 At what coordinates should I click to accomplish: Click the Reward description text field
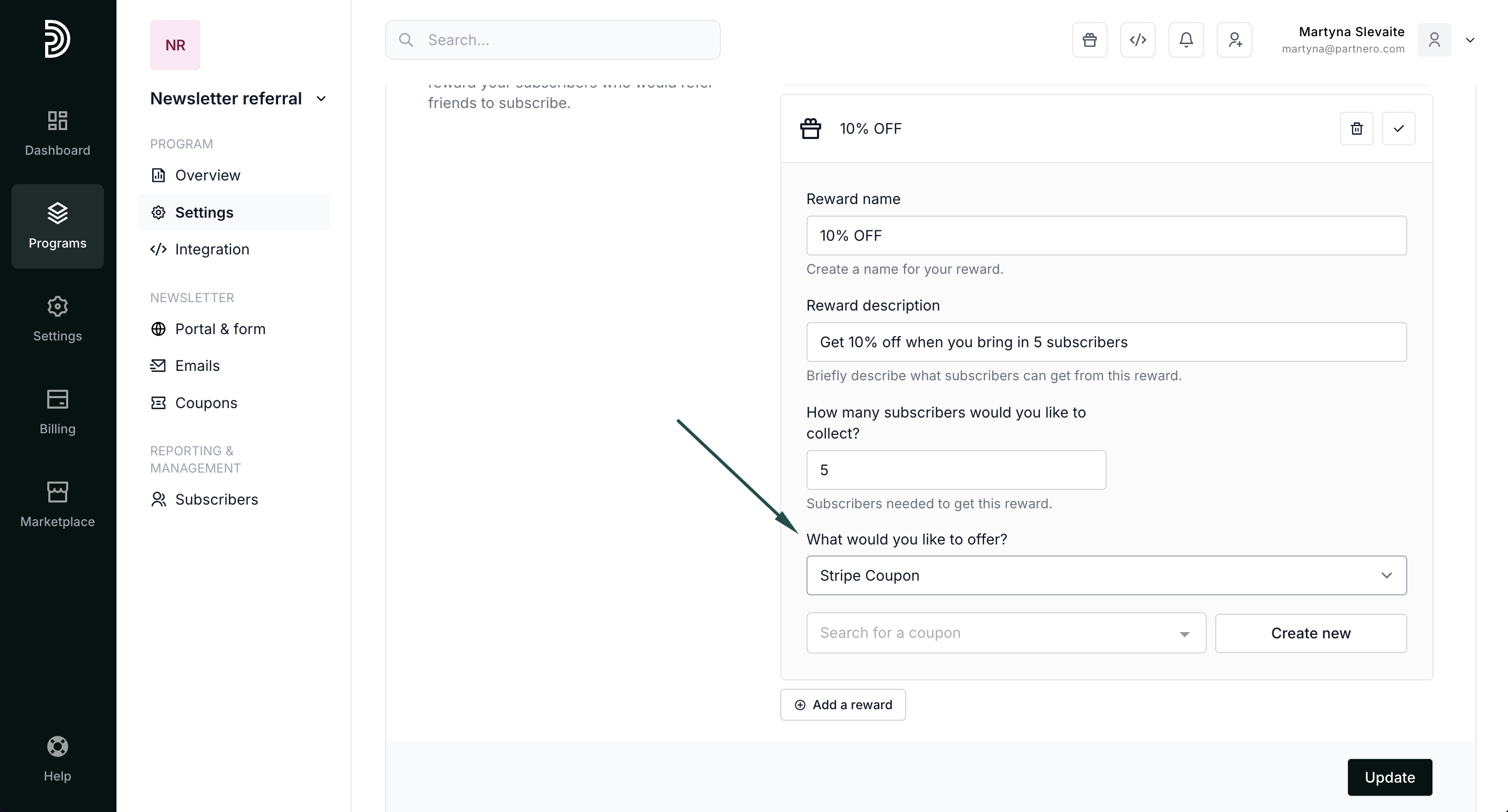tap(1106, 342)
